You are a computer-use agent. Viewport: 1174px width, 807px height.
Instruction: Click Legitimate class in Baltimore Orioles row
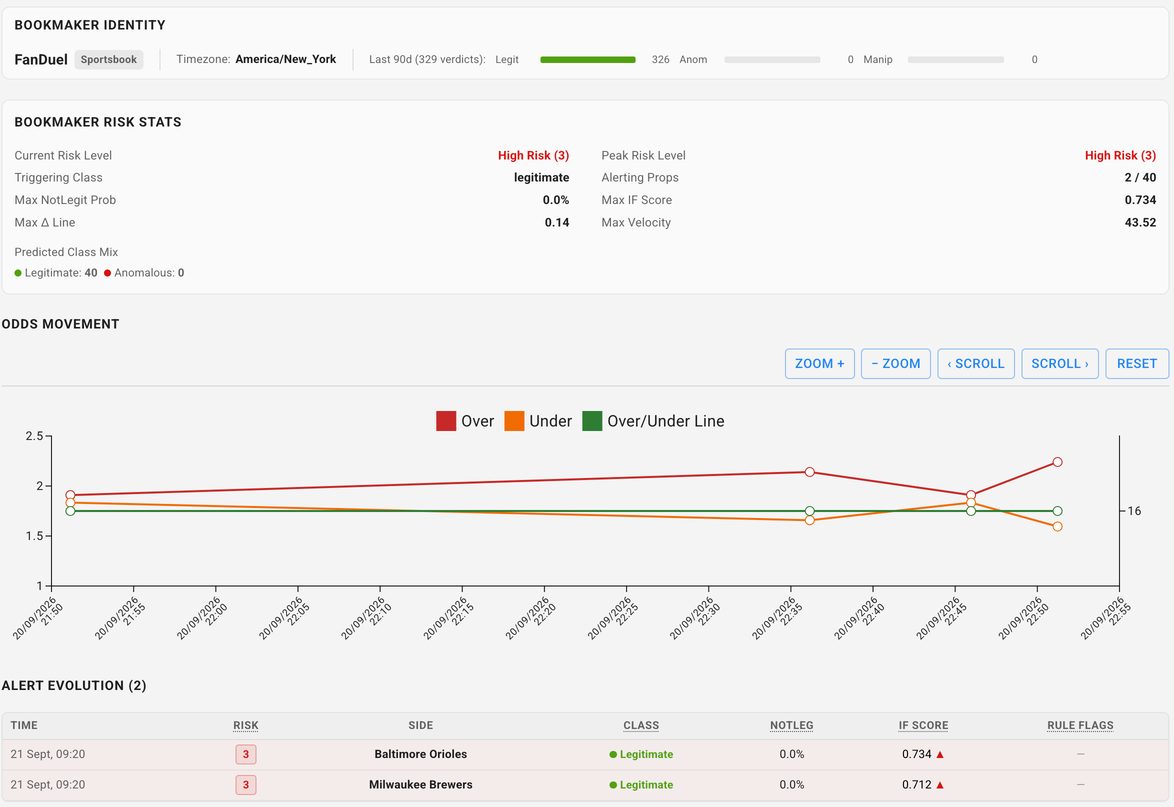pos(641,755)
